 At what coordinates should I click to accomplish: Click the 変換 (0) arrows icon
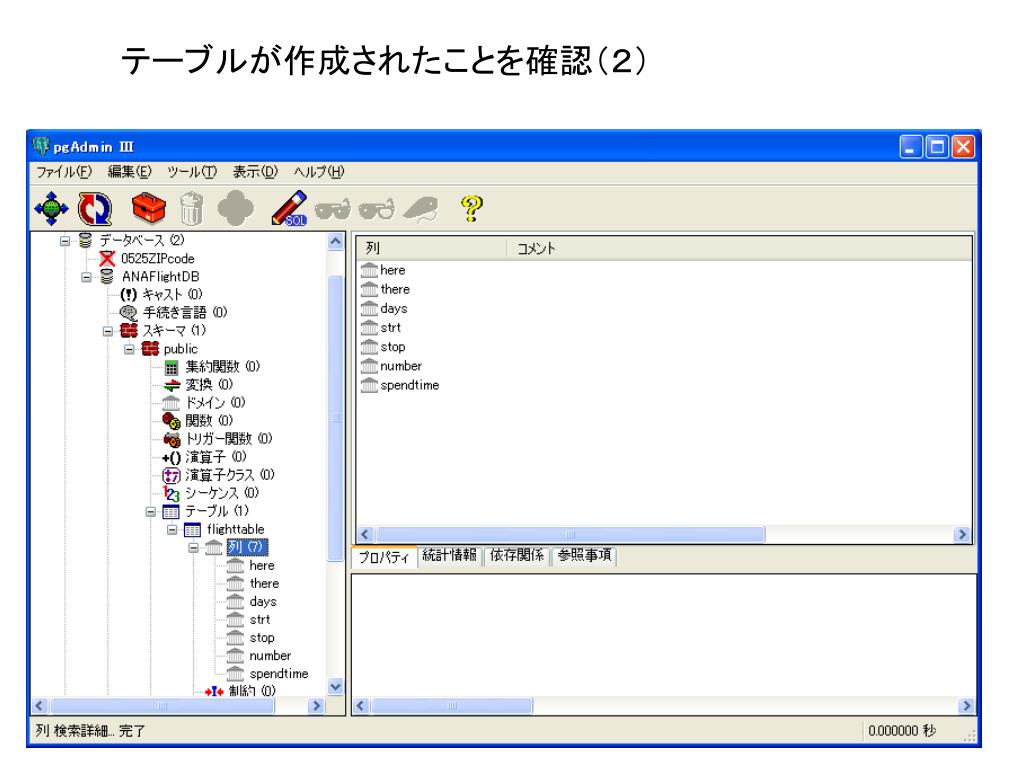tap(171, 385)
